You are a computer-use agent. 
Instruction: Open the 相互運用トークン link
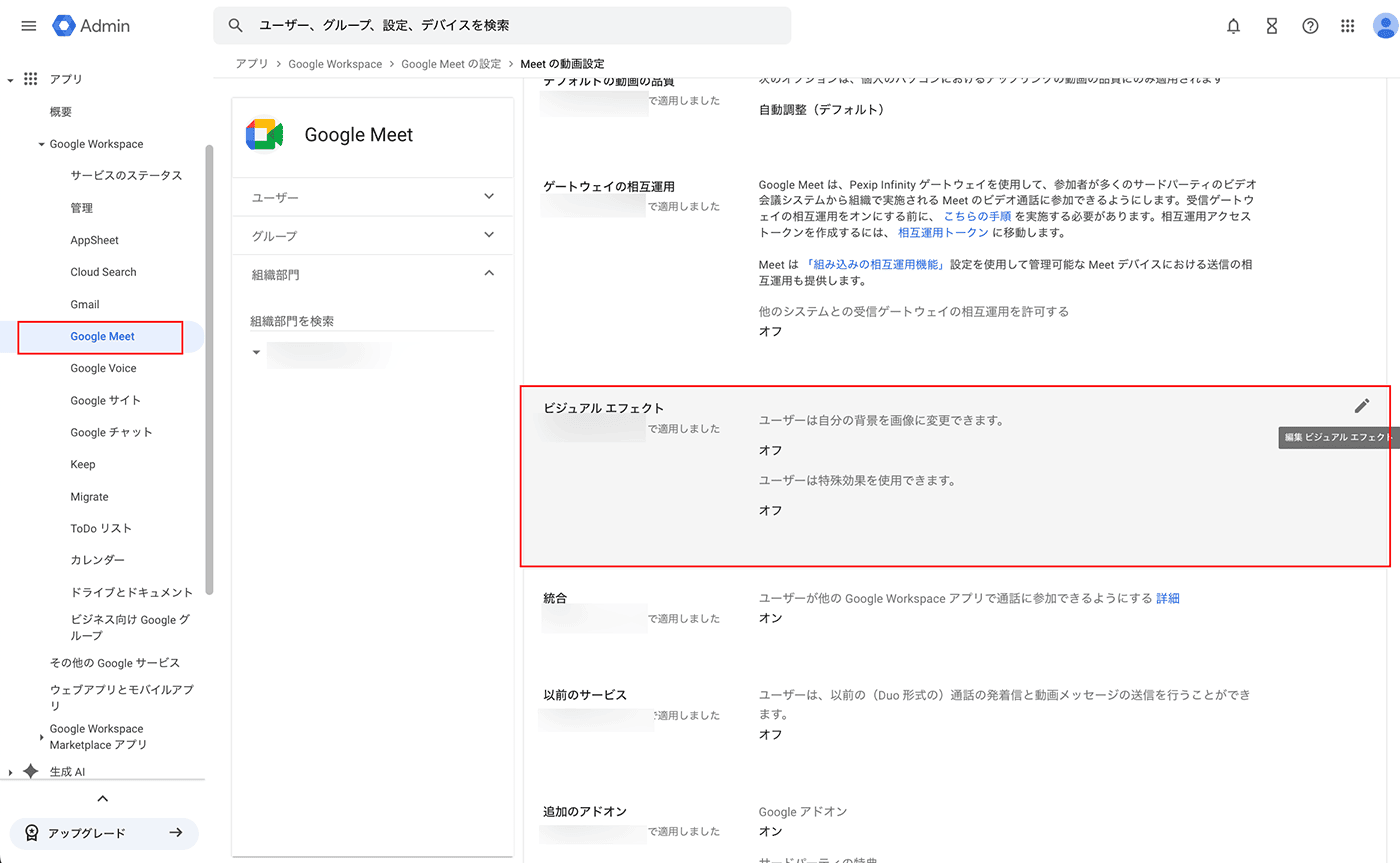tap(944, 233)
